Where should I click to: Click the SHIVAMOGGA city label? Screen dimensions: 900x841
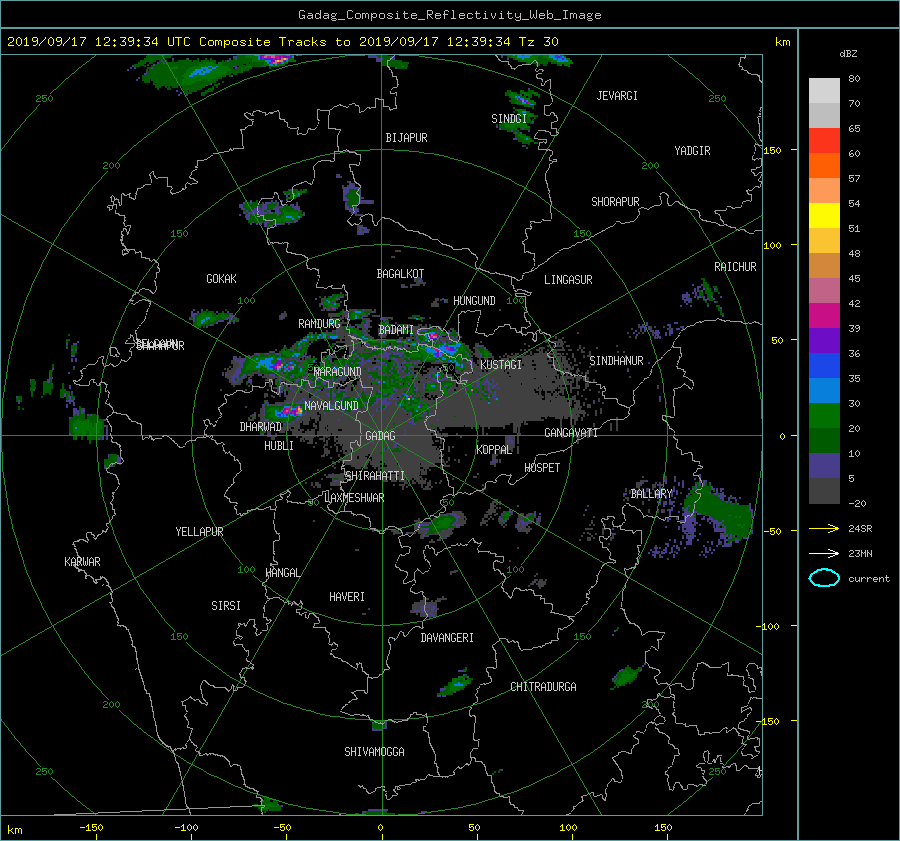pos(374,752)
